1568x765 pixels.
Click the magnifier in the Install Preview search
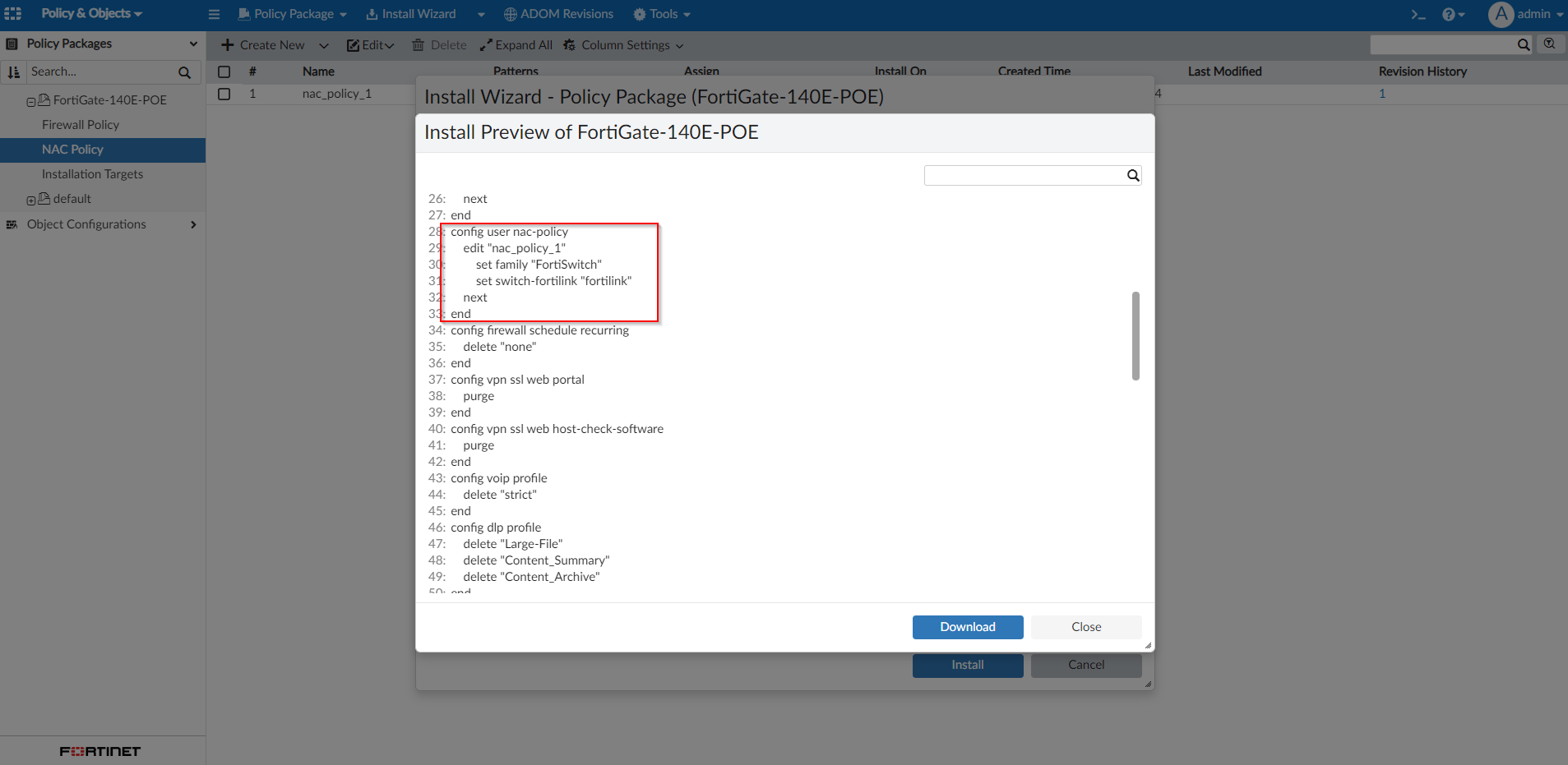pos(1133,175)
